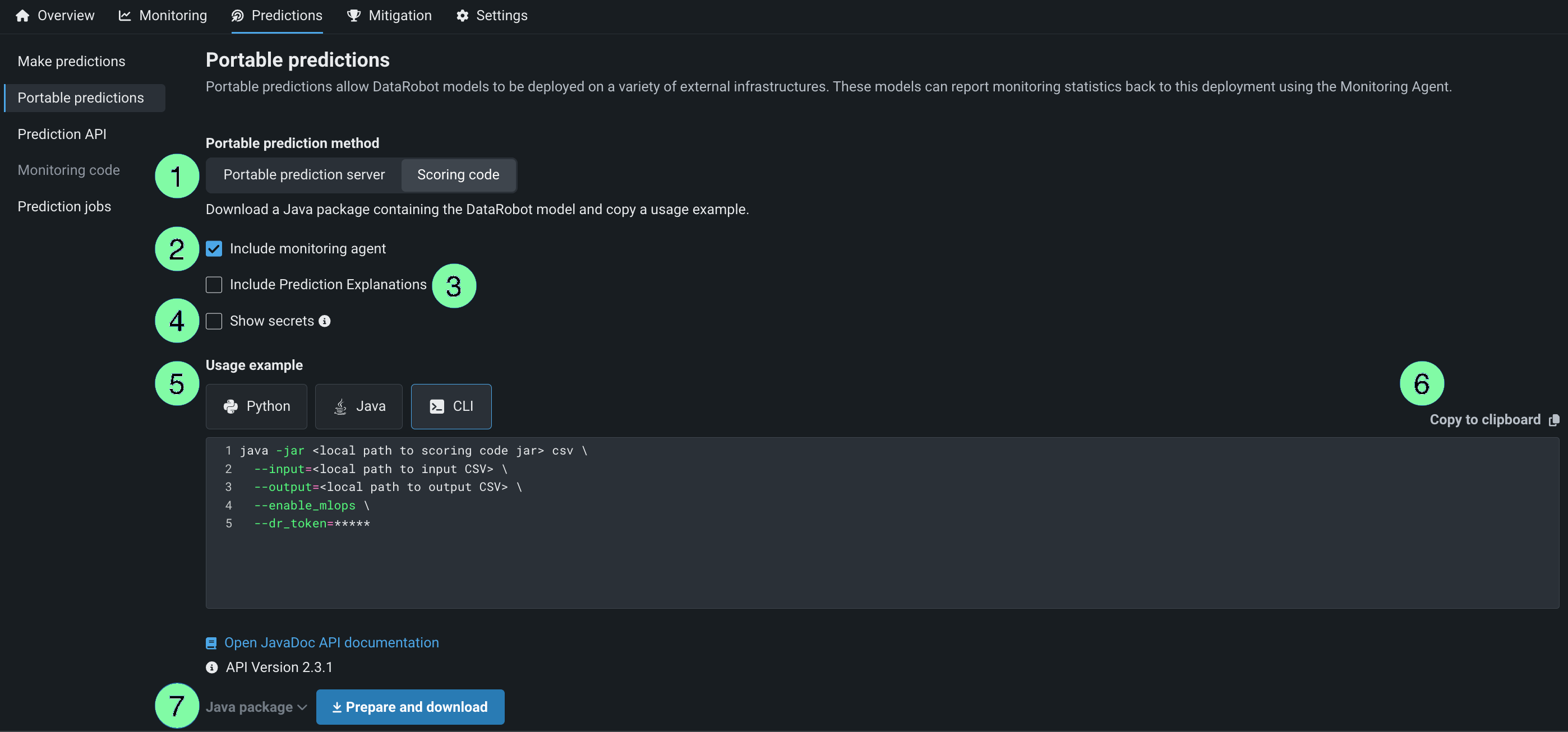Open JavaDoc API documentation link
1568x732 pixels.
tap(331, 643)
